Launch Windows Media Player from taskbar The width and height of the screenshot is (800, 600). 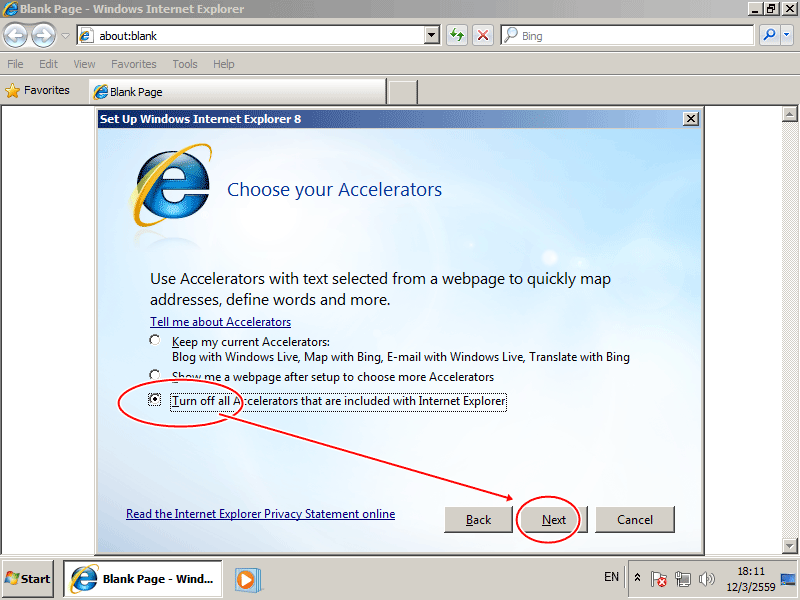[248, 580]
